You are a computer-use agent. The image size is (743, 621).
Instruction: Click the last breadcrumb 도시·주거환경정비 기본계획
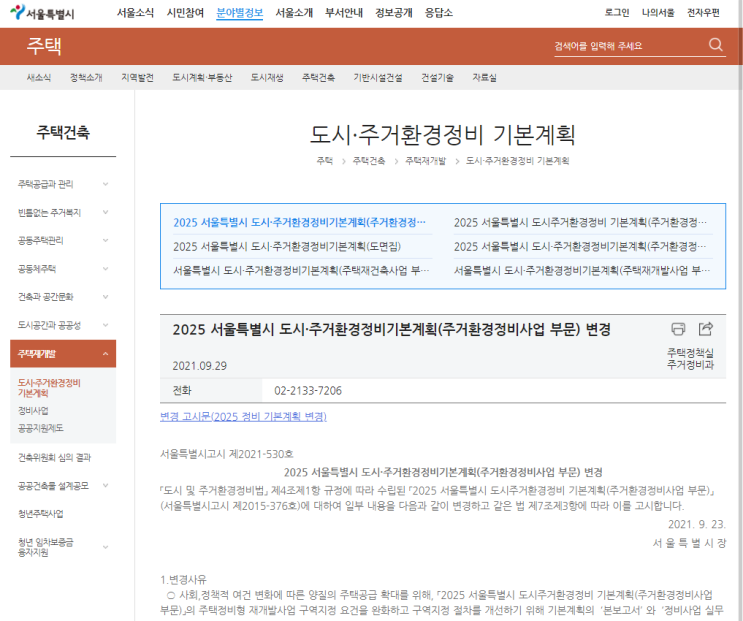[x=517, y=161]
